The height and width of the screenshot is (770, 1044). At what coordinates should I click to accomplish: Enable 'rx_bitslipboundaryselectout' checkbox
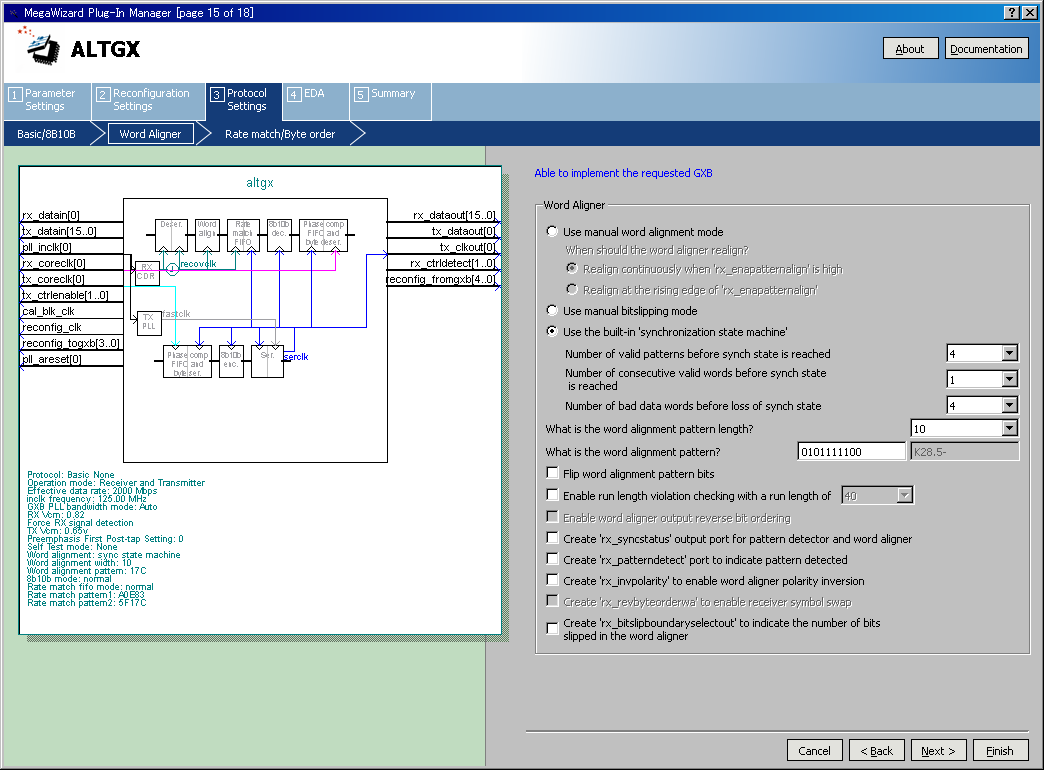pos(552,628)
